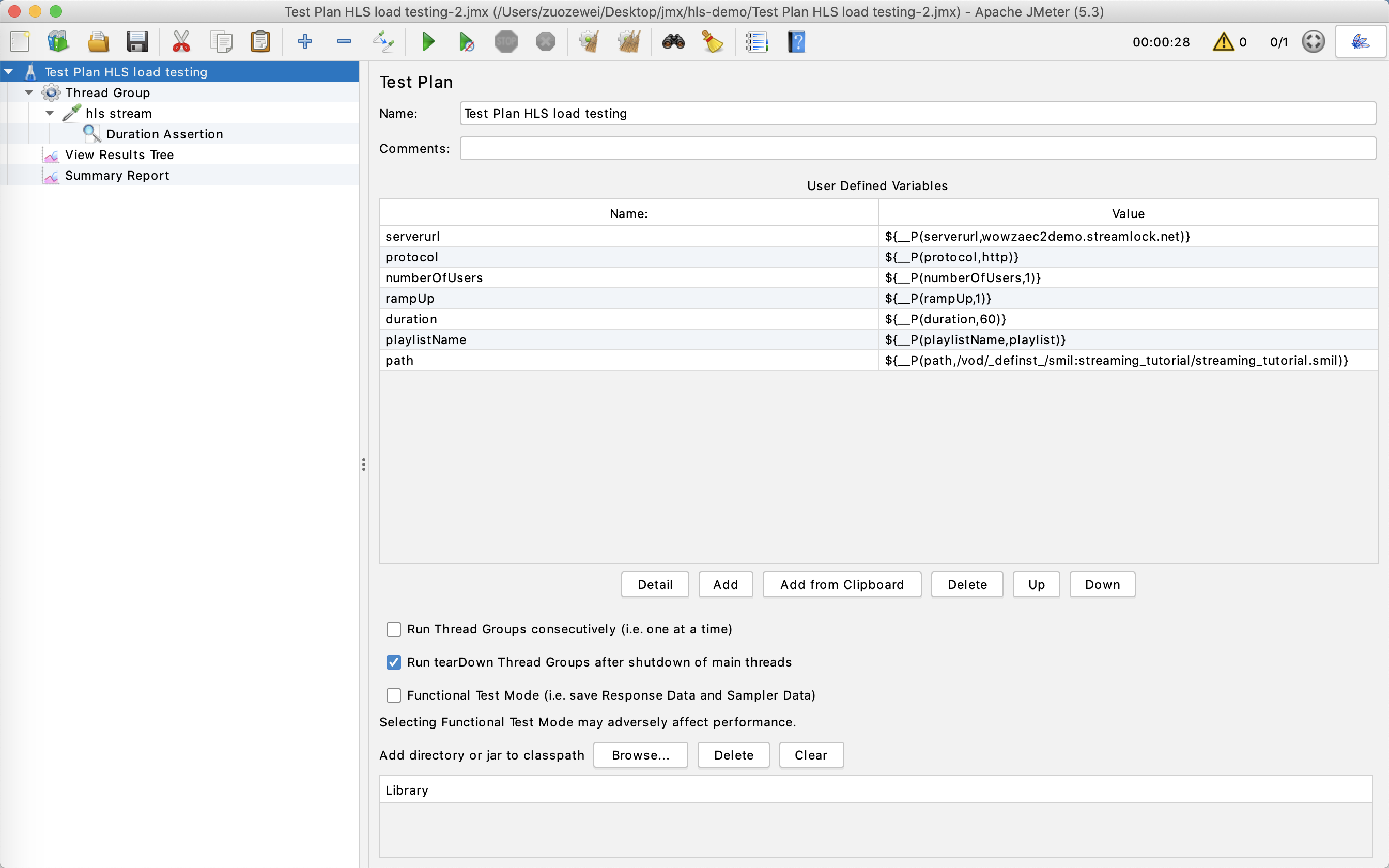Screen dimensions: 1389x868
Task: Click the Add from Clipboard button
Action: tap(841, 584)
